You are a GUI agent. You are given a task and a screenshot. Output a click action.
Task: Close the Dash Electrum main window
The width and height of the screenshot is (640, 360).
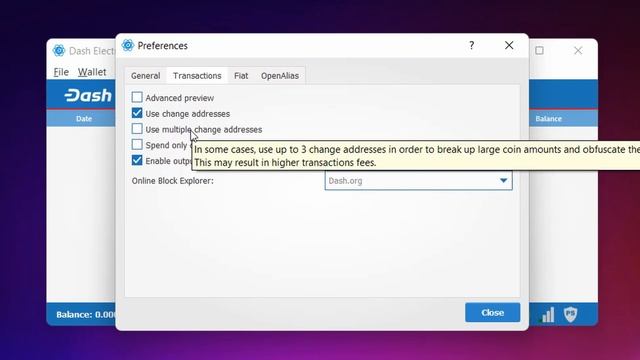(578, 51)
